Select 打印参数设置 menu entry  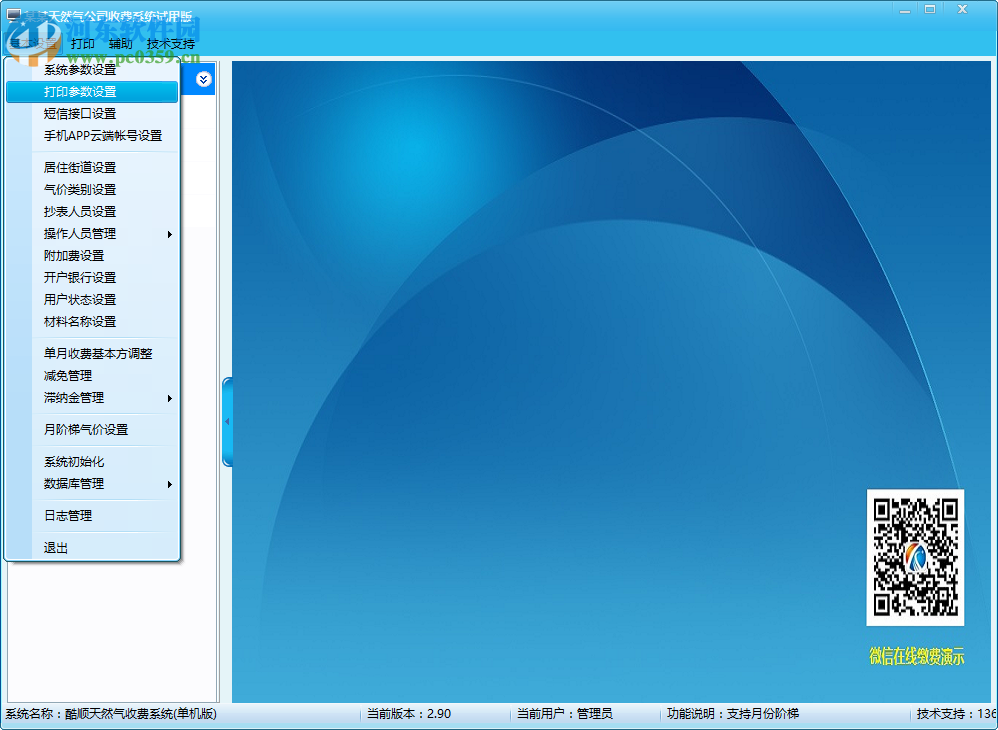92,92
